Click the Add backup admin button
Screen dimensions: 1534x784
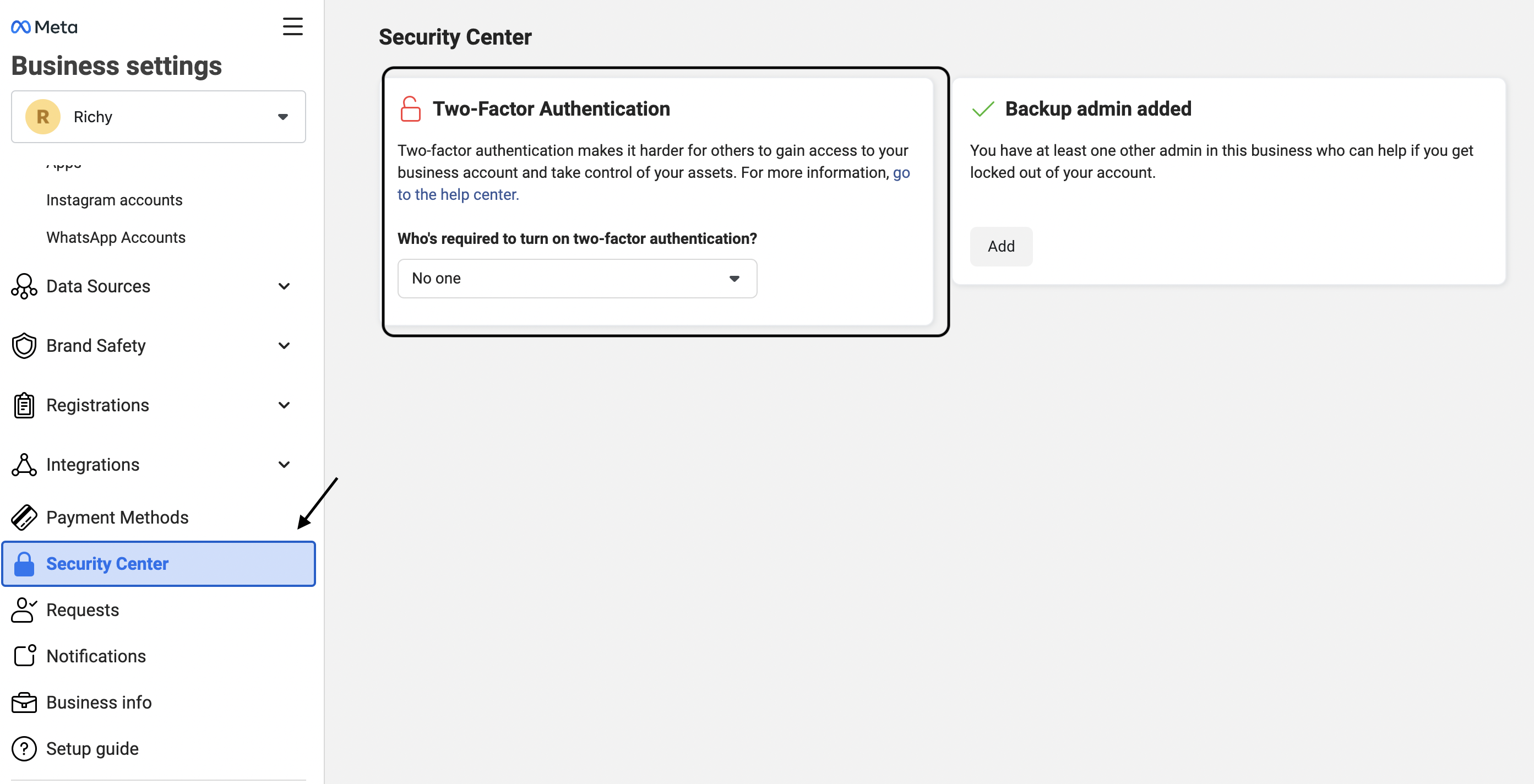point(1000,247)
